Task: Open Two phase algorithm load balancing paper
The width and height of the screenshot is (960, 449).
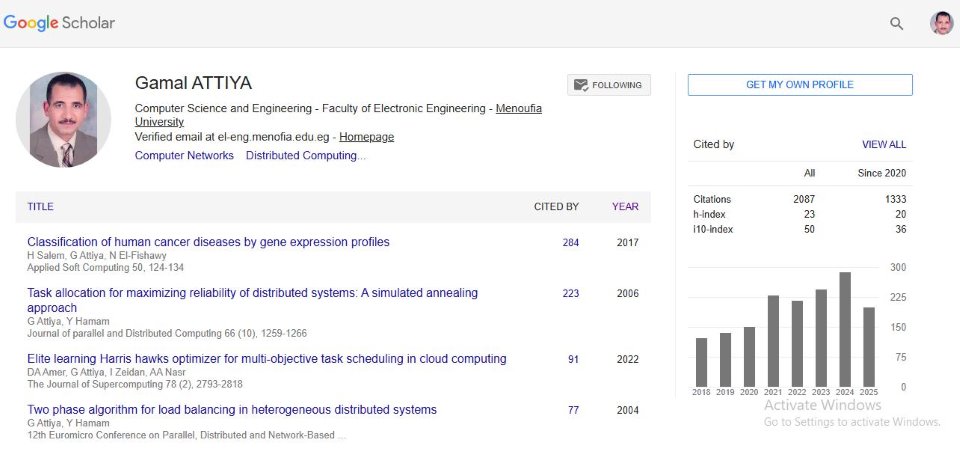Action: point(231,410)
